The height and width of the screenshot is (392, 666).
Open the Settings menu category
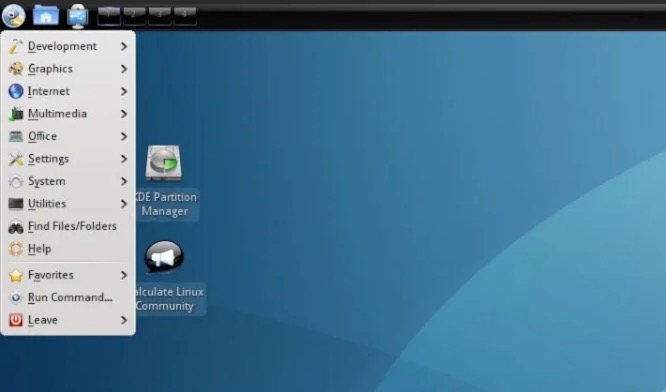68,159
